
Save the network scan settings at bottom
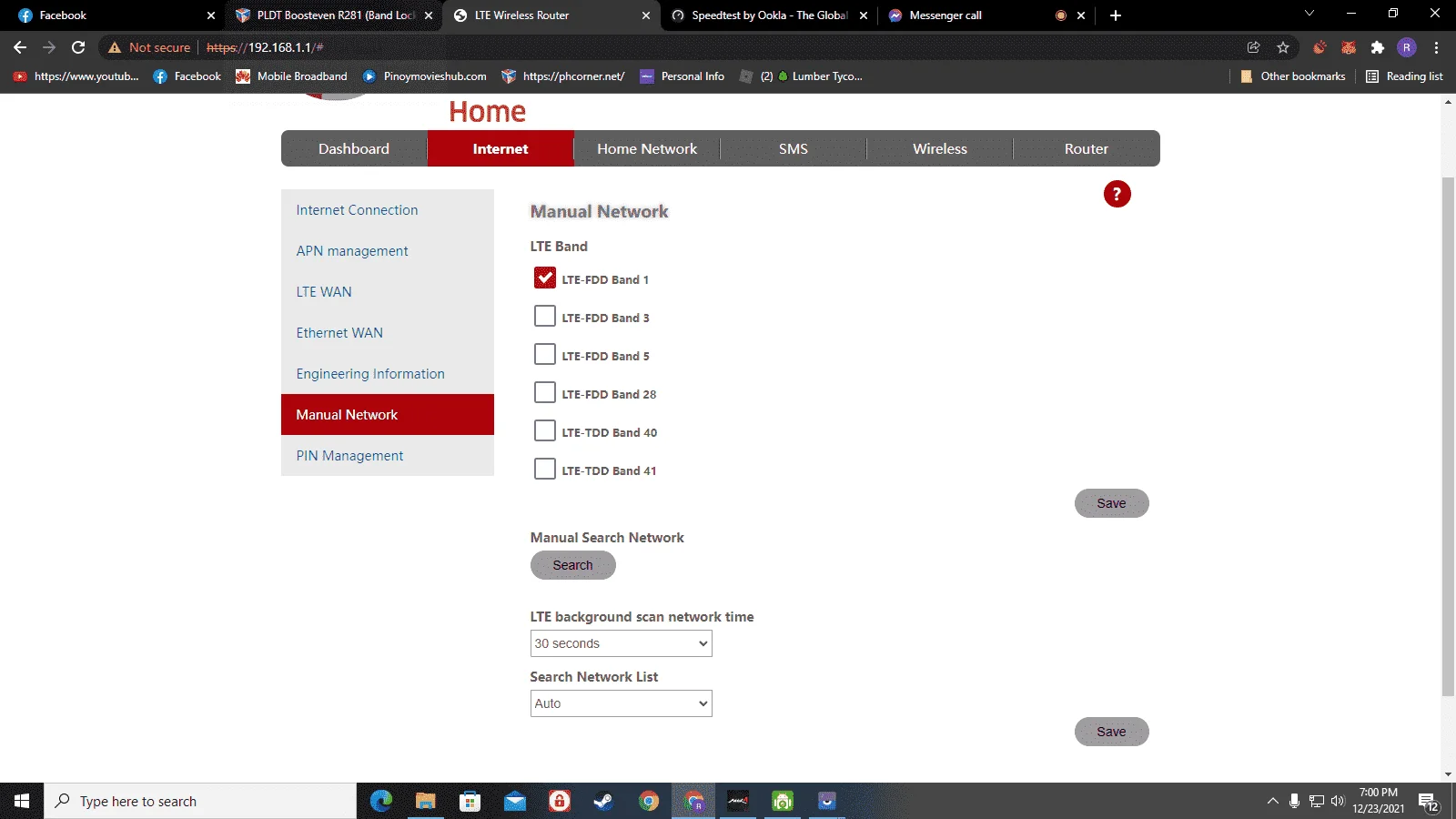1111,732
